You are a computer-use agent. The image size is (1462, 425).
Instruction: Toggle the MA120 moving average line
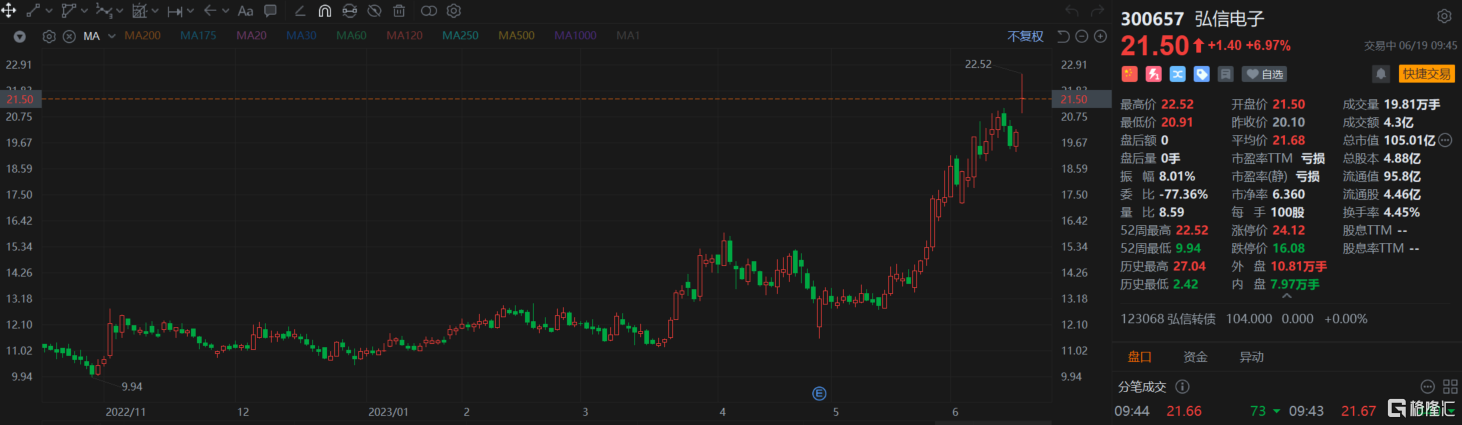pos(404,36)
